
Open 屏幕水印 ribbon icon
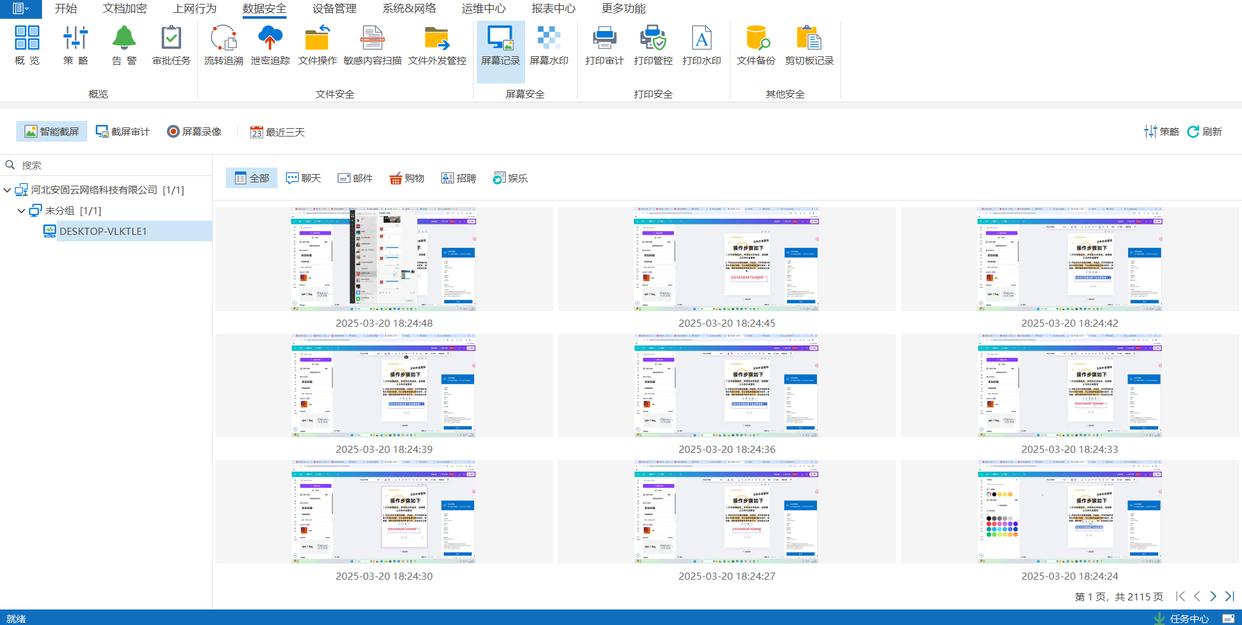[548, 40]
